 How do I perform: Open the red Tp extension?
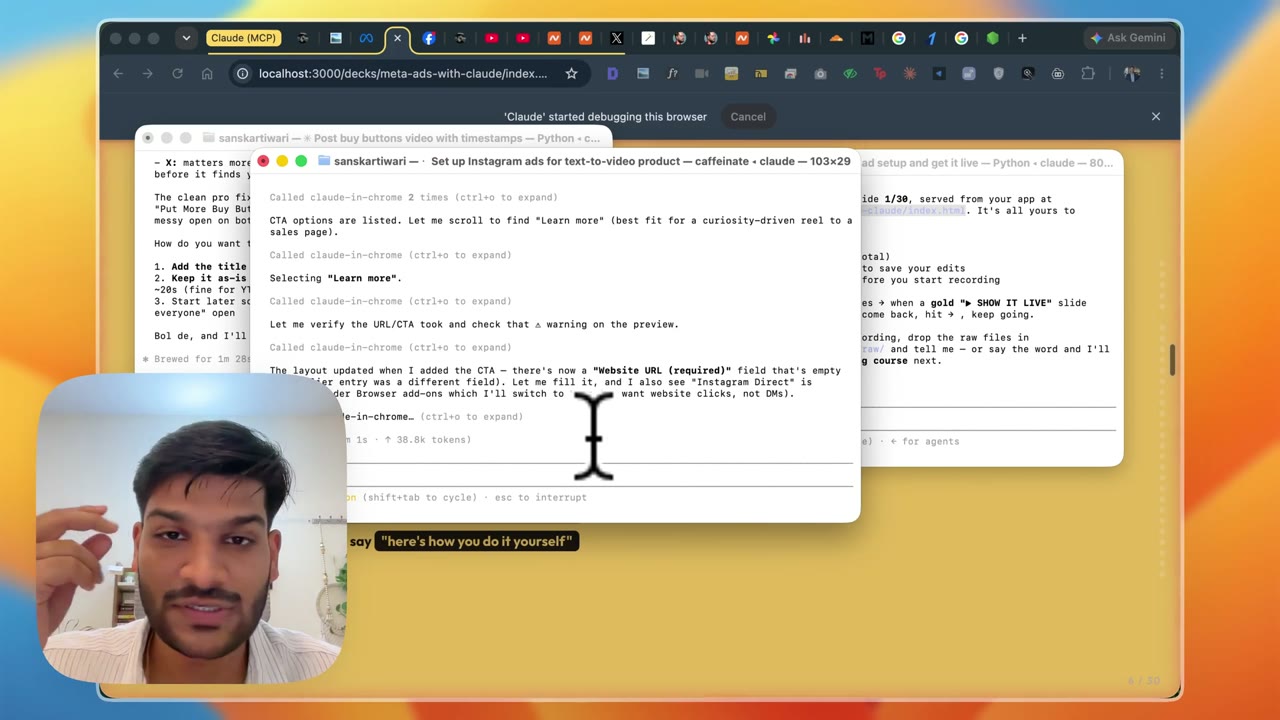click(x=880, y=73)
